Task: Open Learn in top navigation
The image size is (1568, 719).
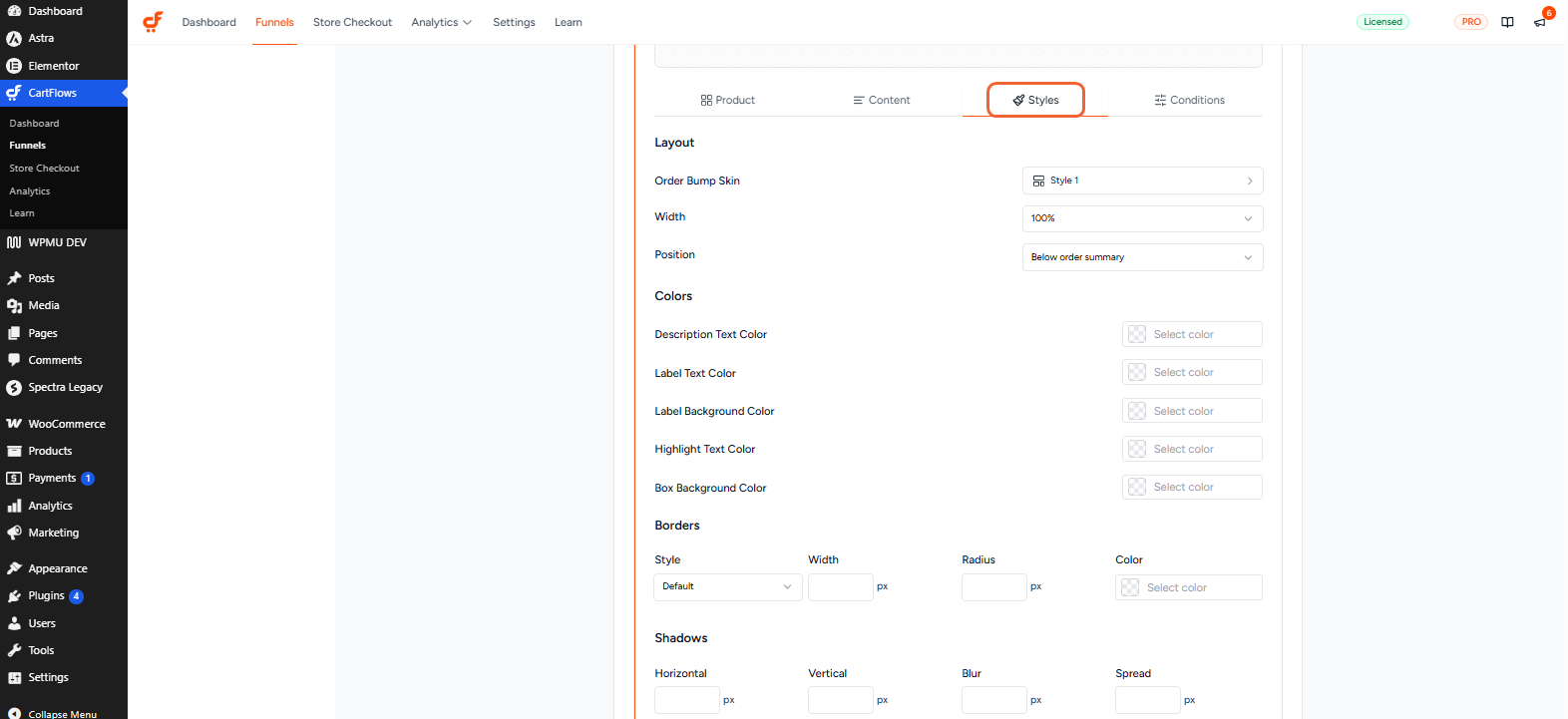Action: 569,22
